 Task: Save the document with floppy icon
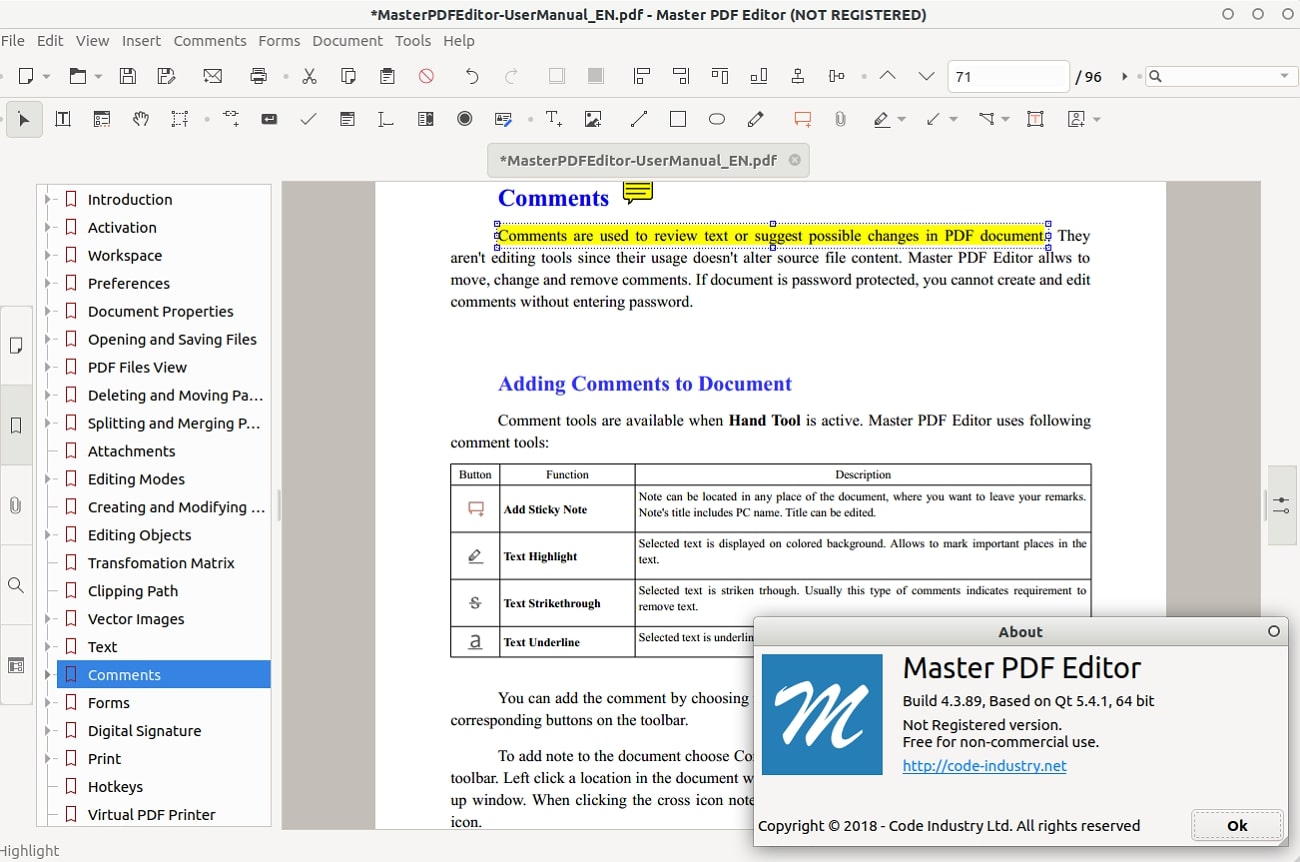click(127, 76)
